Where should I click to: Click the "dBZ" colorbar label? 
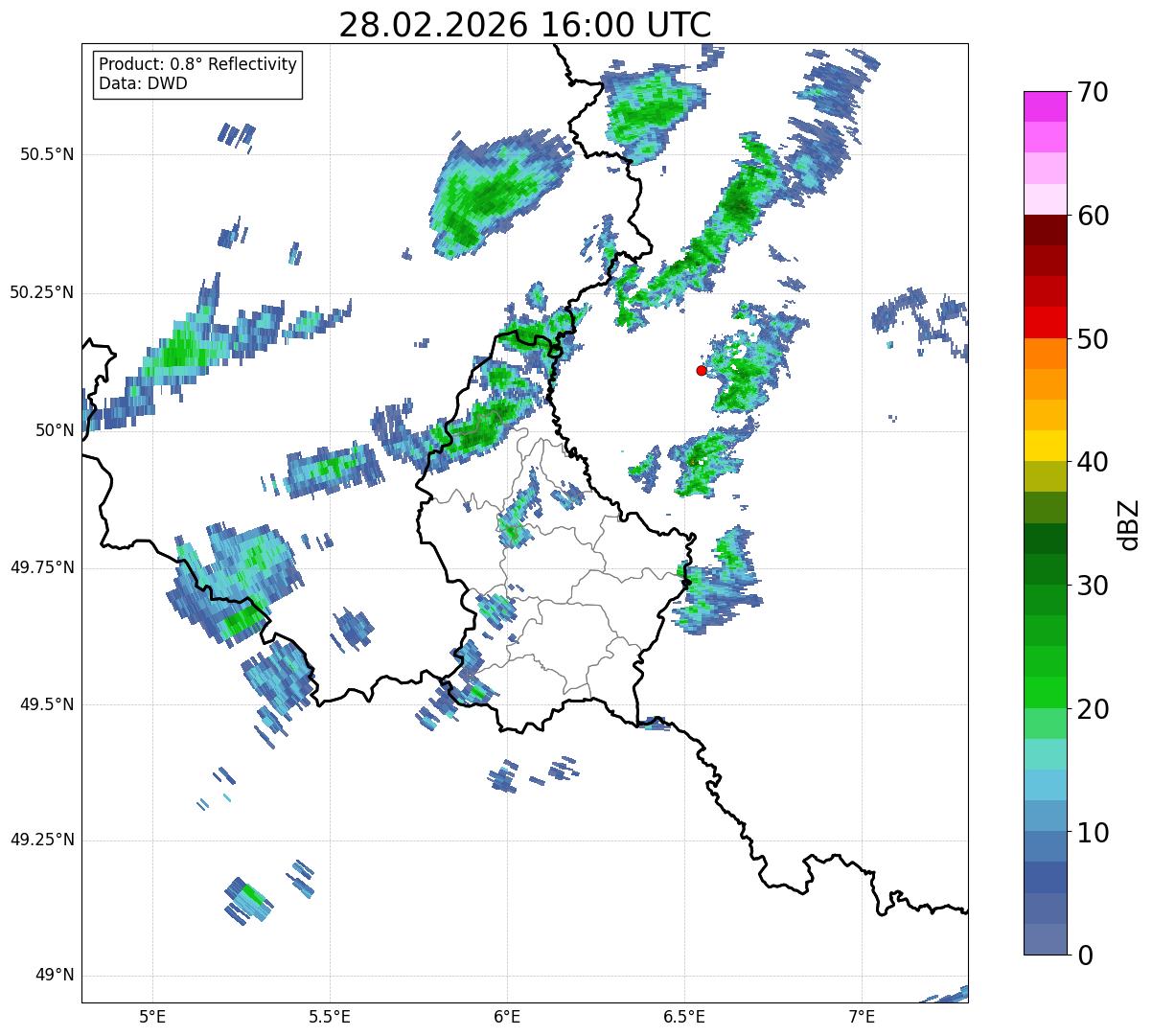coord(1129,524)
